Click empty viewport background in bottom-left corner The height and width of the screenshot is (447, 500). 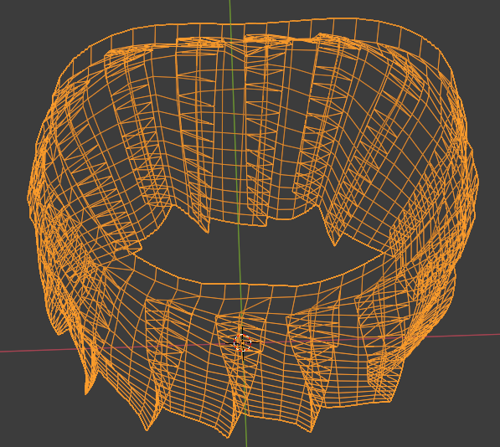(33, 417)
